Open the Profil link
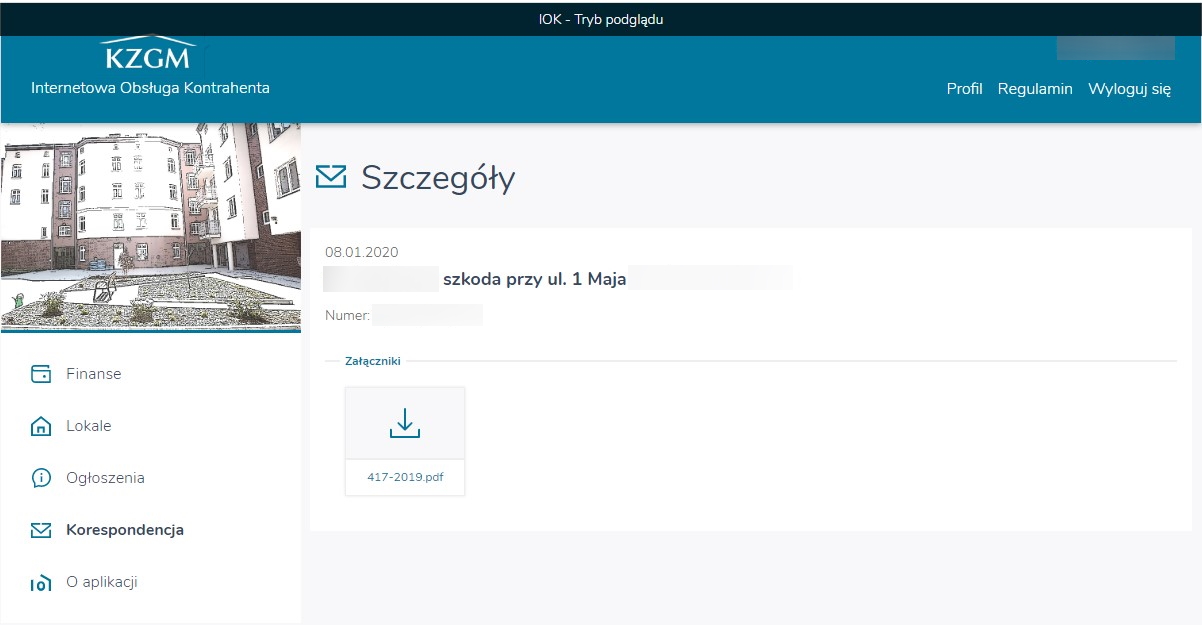 click(x=965, y=89)
